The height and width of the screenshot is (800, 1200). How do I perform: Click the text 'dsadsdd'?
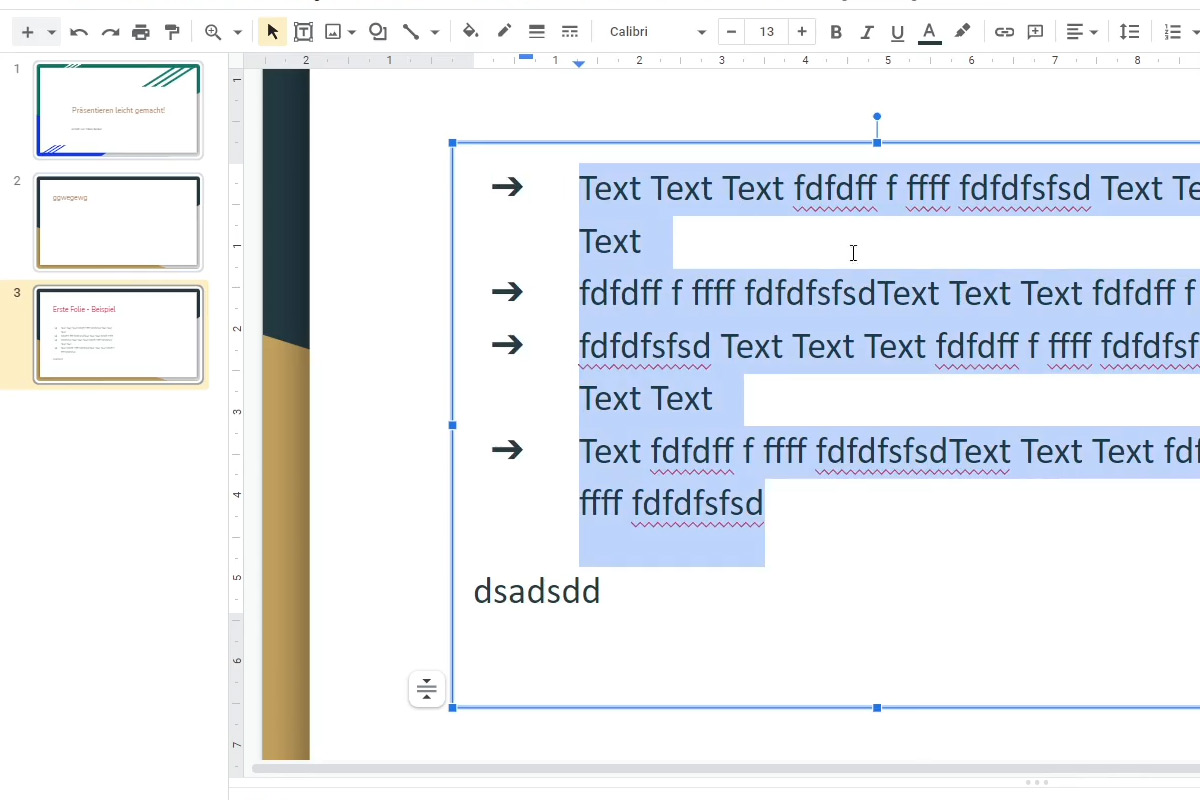click(537, 591)
